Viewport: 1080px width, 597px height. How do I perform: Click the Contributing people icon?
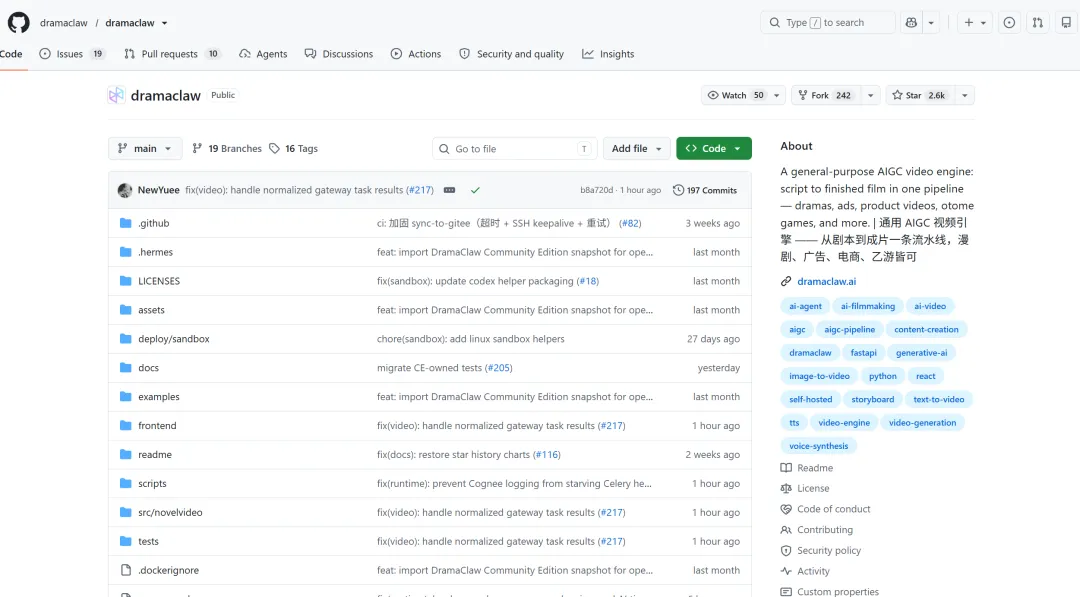click(x=786, y=530)
